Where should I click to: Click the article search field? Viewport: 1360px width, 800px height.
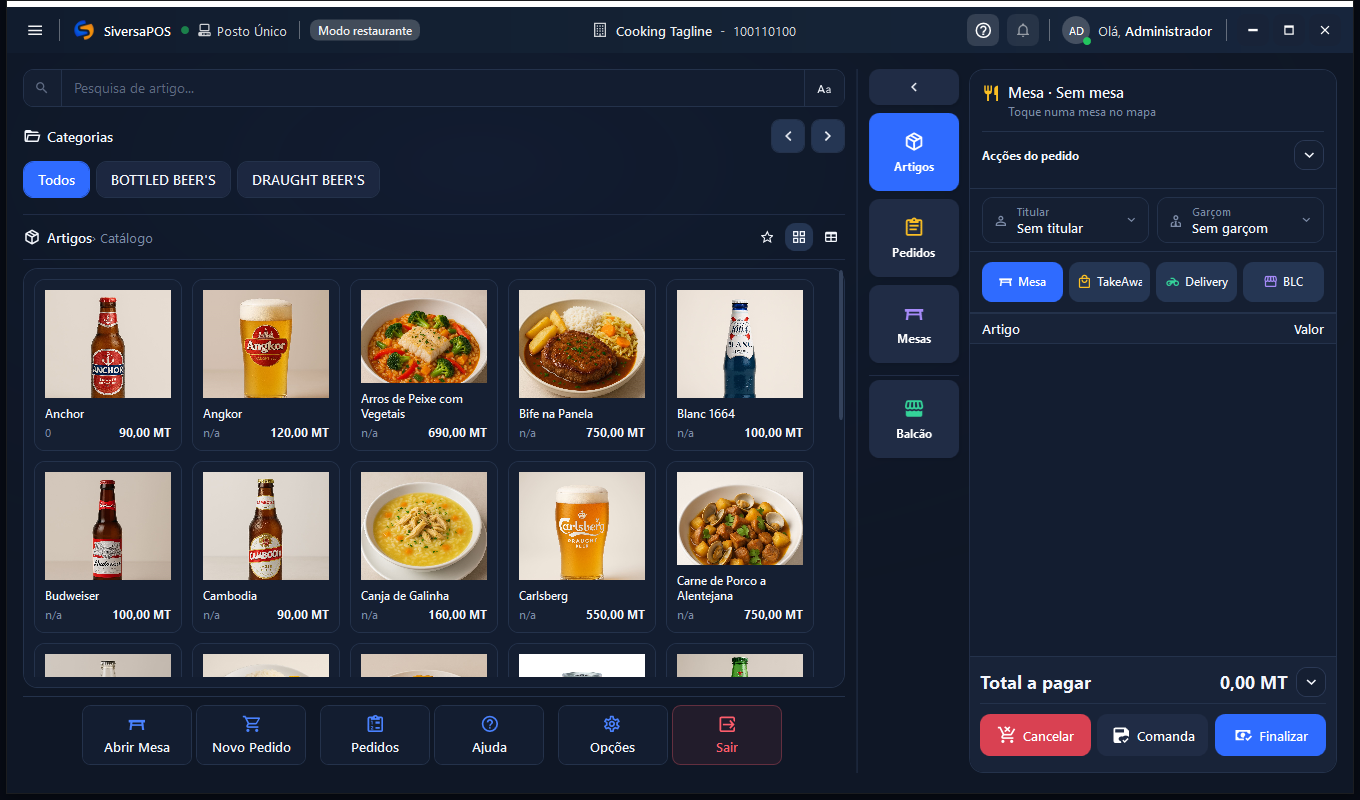(x=433, y=88)
